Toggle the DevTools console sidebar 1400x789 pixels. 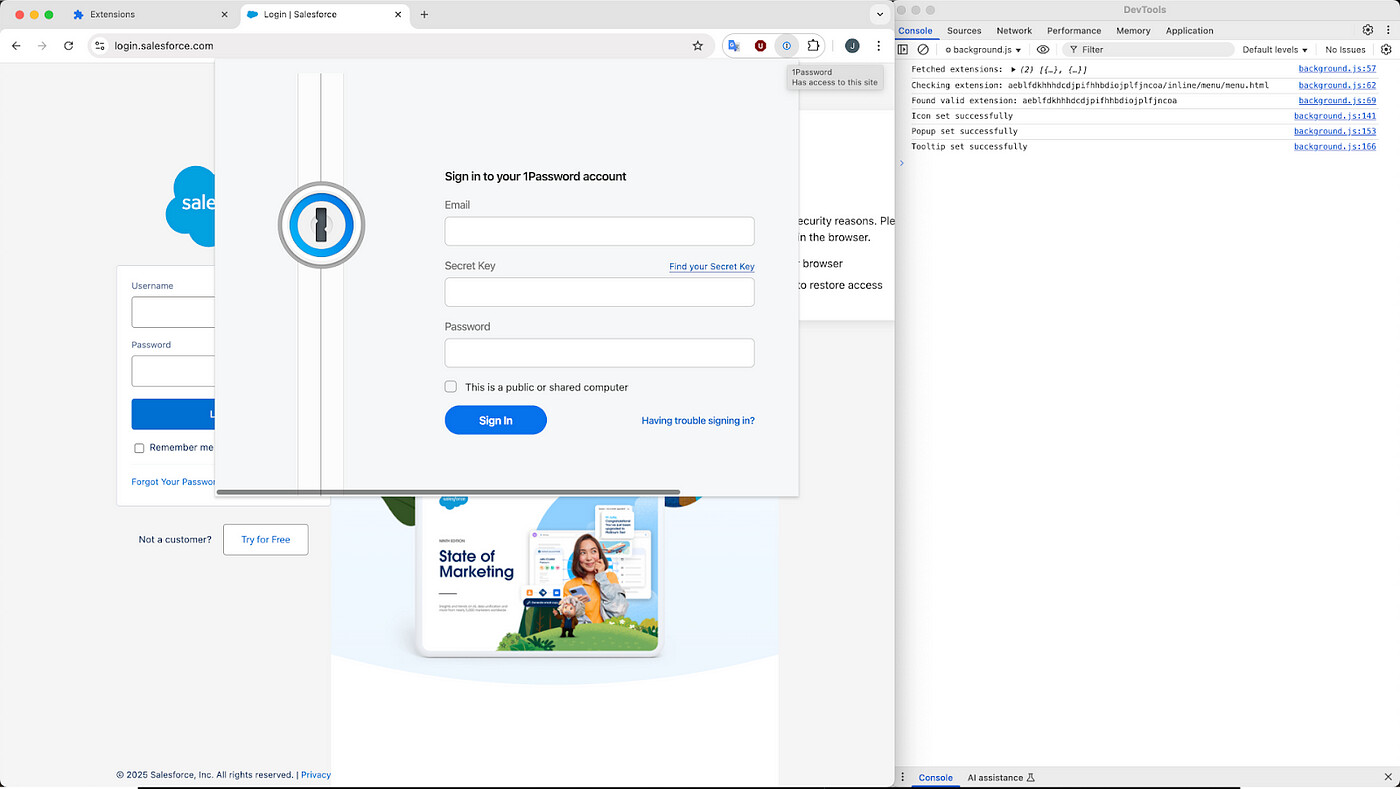(x=903, y=49)
